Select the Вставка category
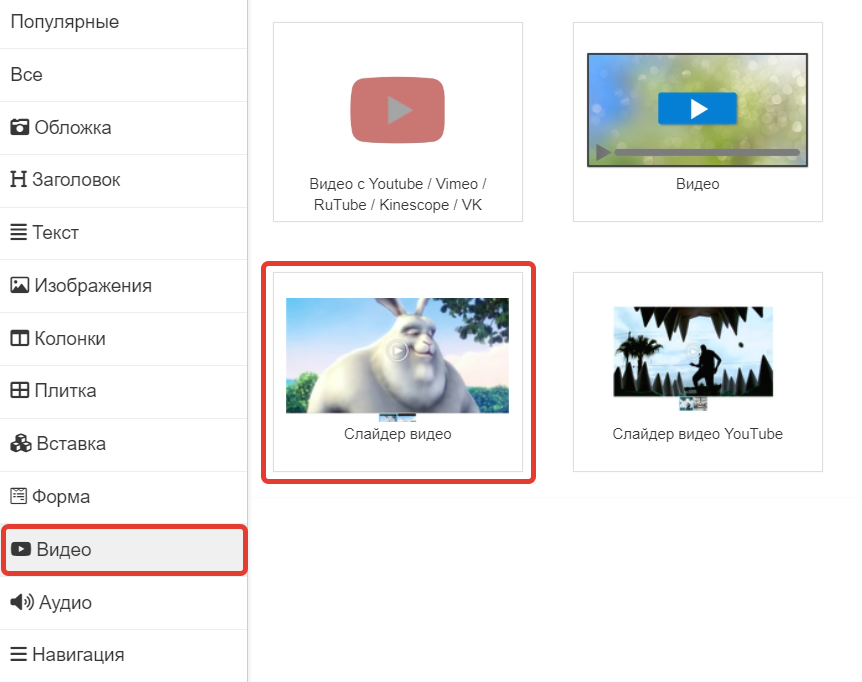This screenshot has width=862, height=682. click(x=123, y=444)
